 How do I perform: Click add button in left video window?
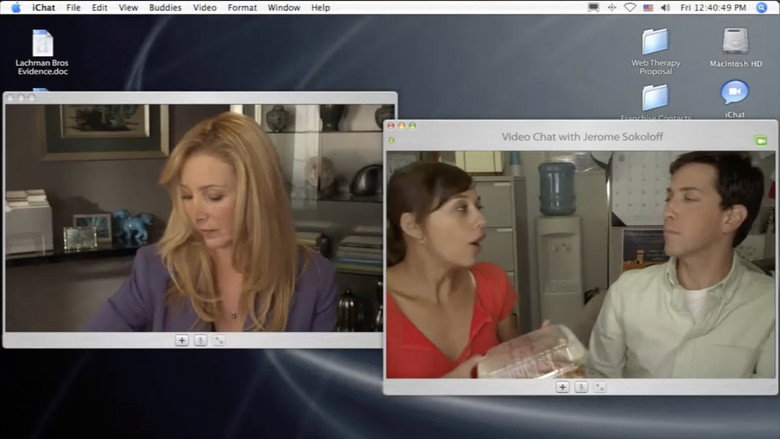(182, 341)
